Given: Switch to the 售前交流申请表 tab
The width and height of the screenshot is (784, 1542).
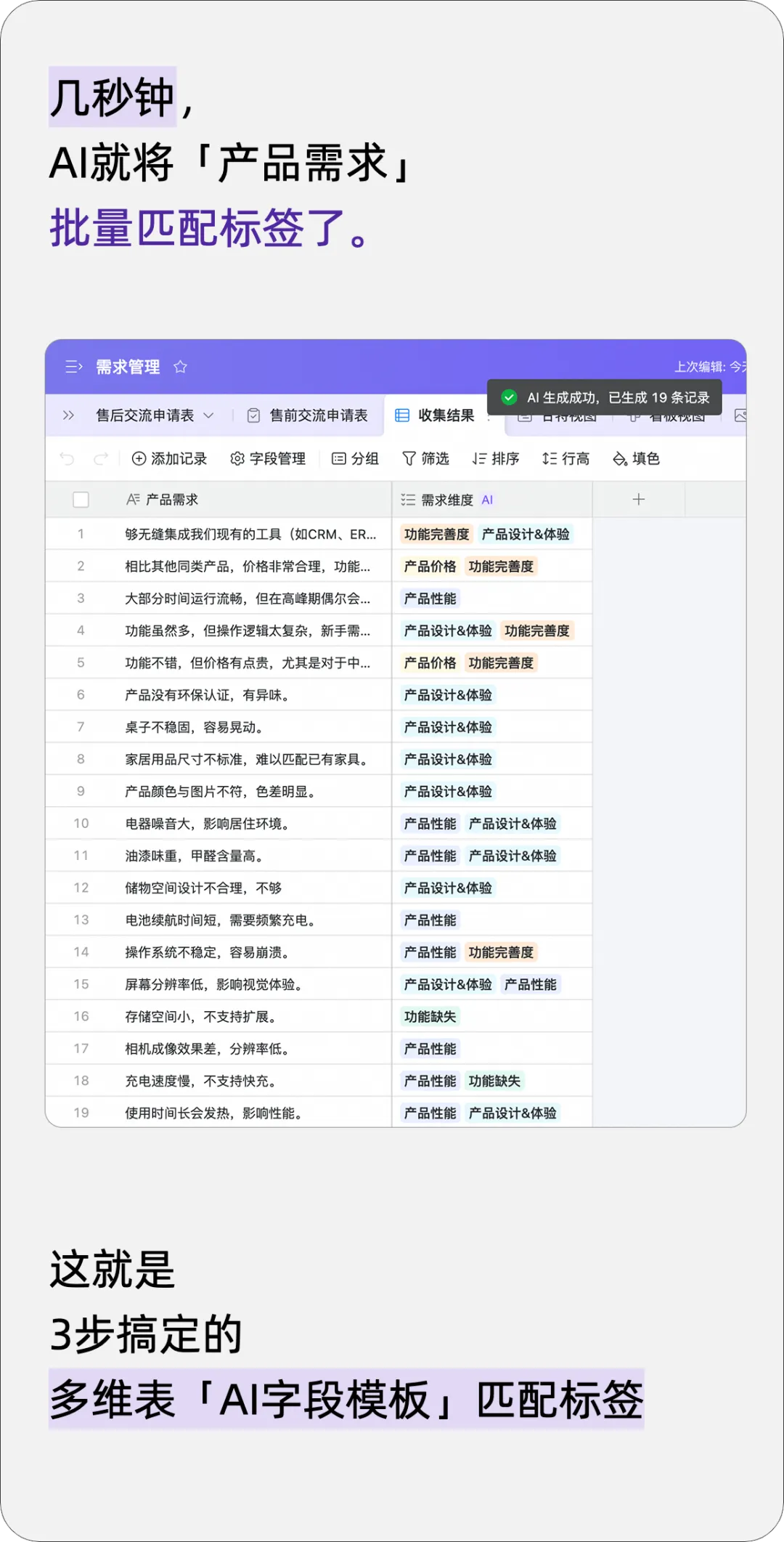Looking at the screenshot, I should (308, 415).
